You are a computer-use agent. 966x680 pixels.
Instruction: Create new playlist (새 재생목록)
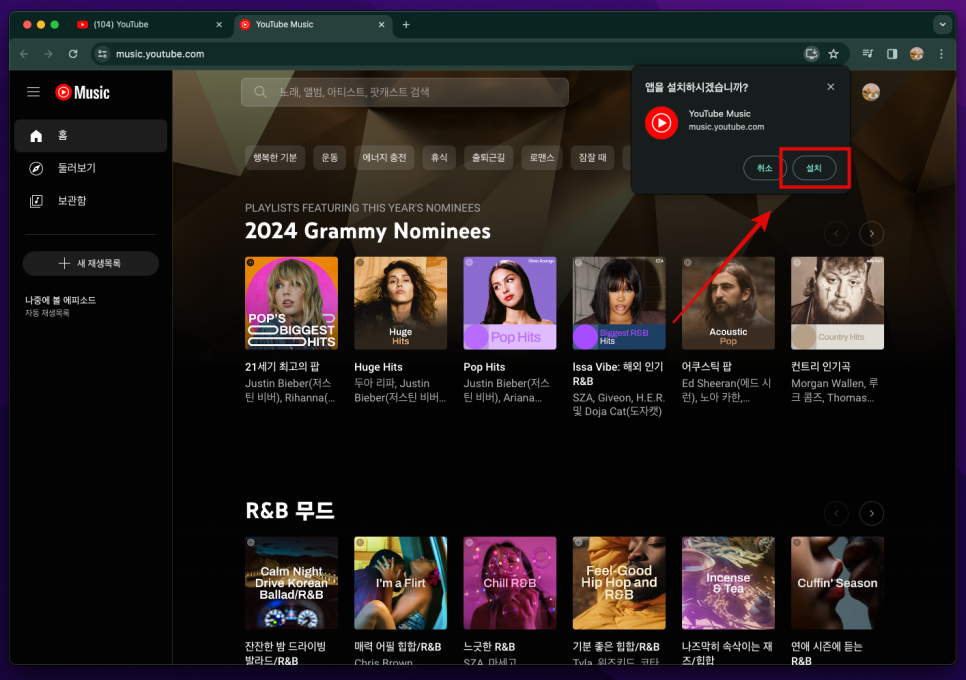pyautogui.click(x=91, y=263)
